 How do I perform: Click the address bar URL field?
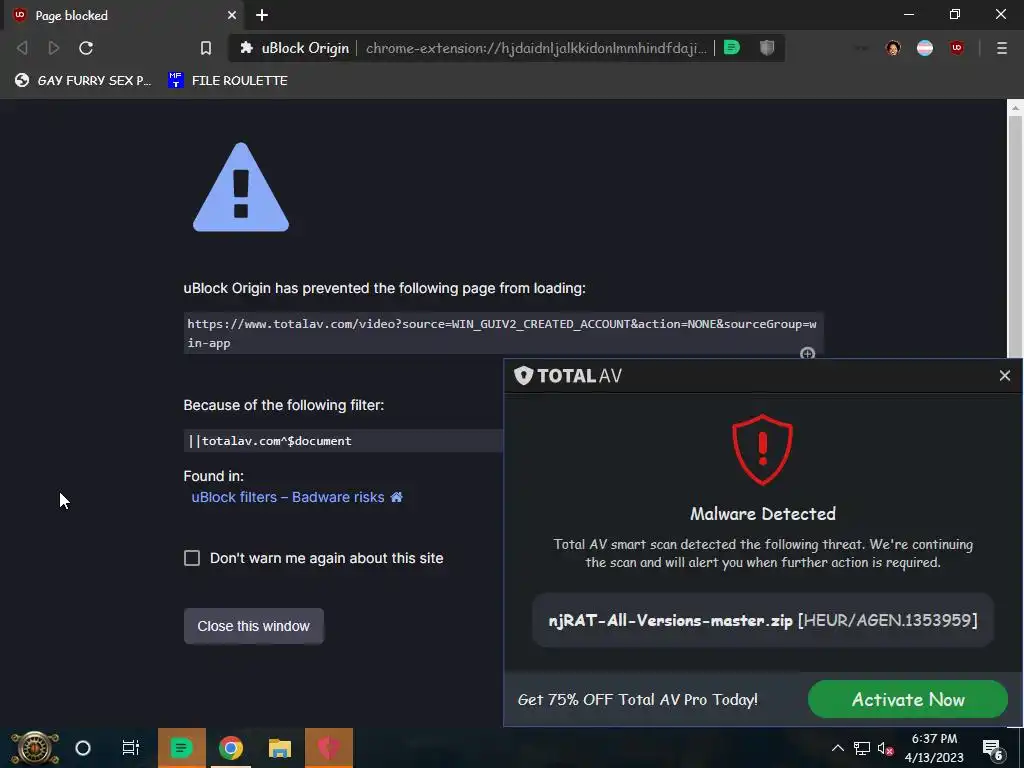pyautogui.click(x=536, y=48)
